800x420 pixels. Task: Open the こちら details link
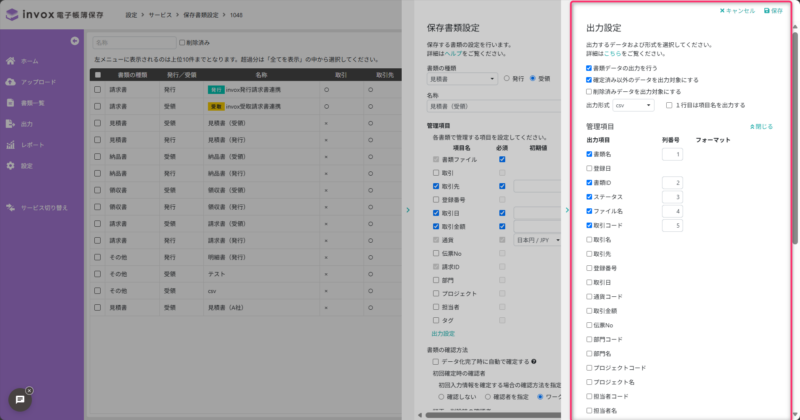(x=612, y=54)
